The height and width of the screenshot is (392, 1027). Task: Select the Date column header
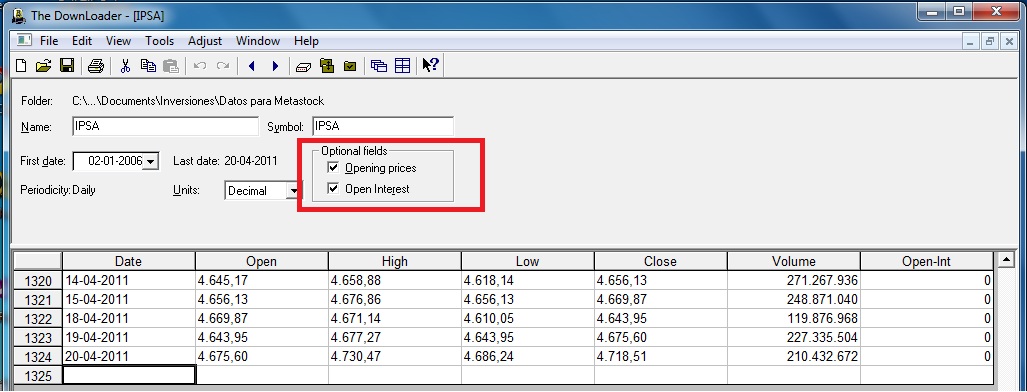128,262
